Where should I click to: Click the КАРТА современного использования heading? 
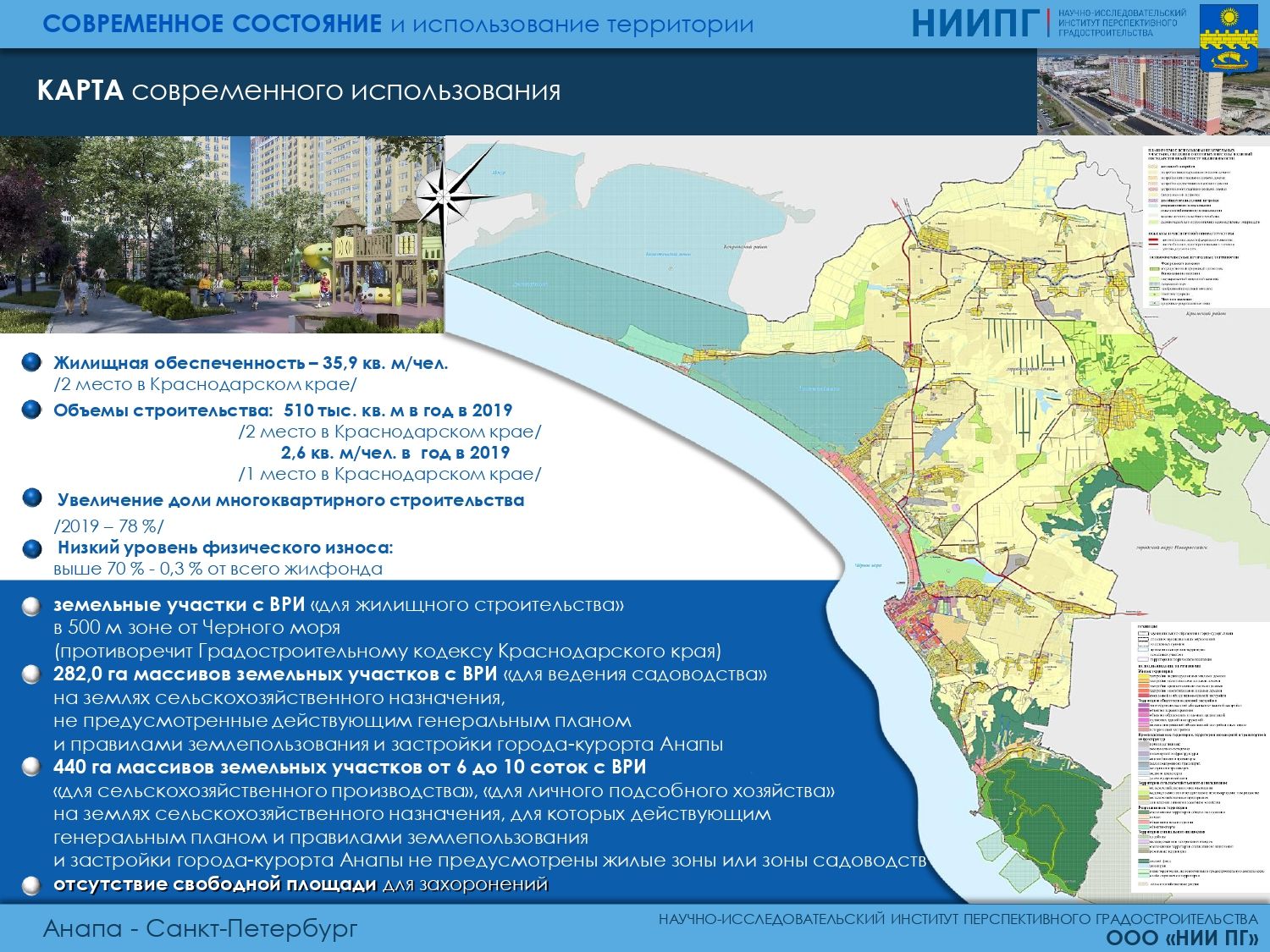pyautogui.click(x=299, y=91)
